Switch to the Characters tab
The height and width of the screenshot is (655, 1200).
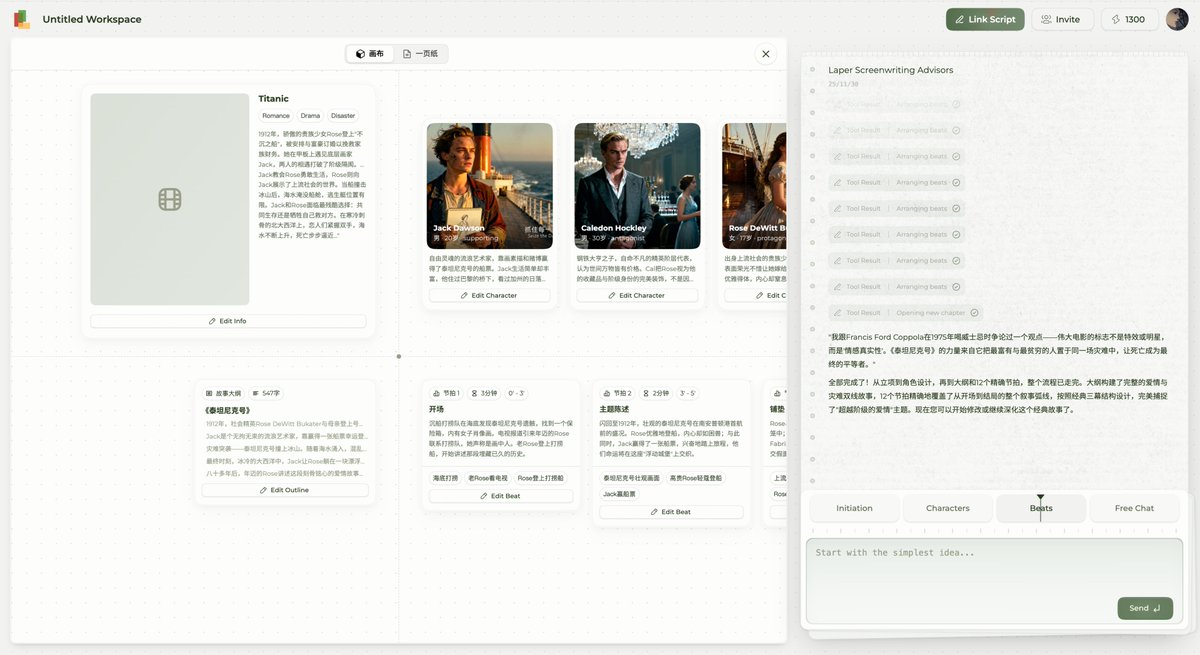click(946, 507)
